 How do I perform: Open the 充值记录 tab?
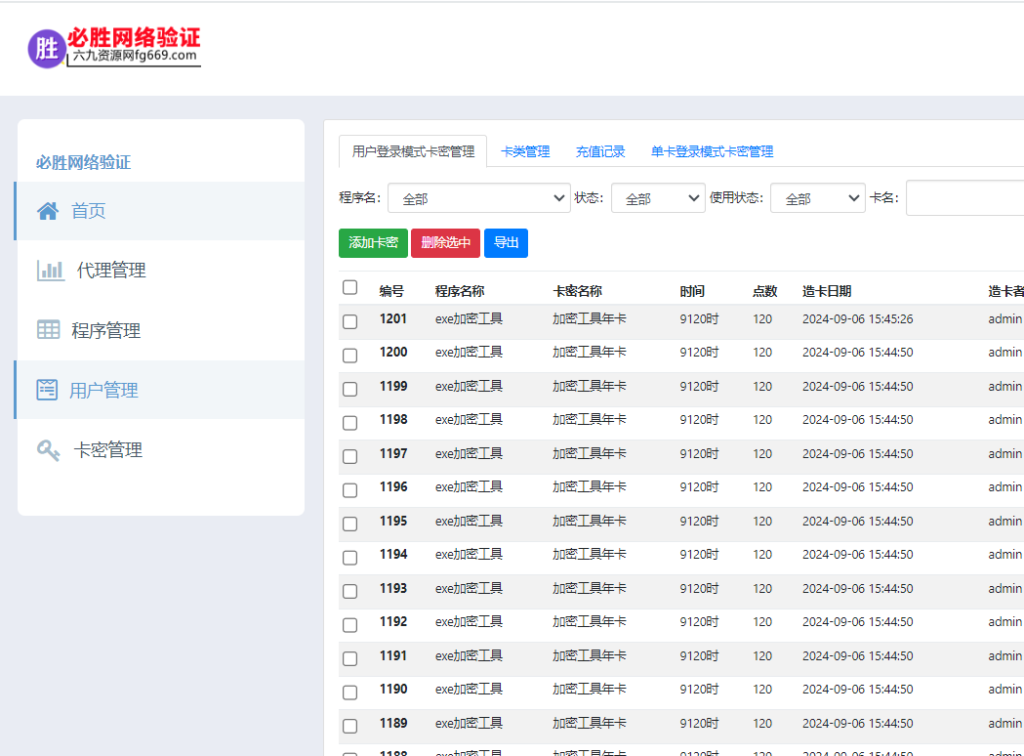[x=600, y=152]
